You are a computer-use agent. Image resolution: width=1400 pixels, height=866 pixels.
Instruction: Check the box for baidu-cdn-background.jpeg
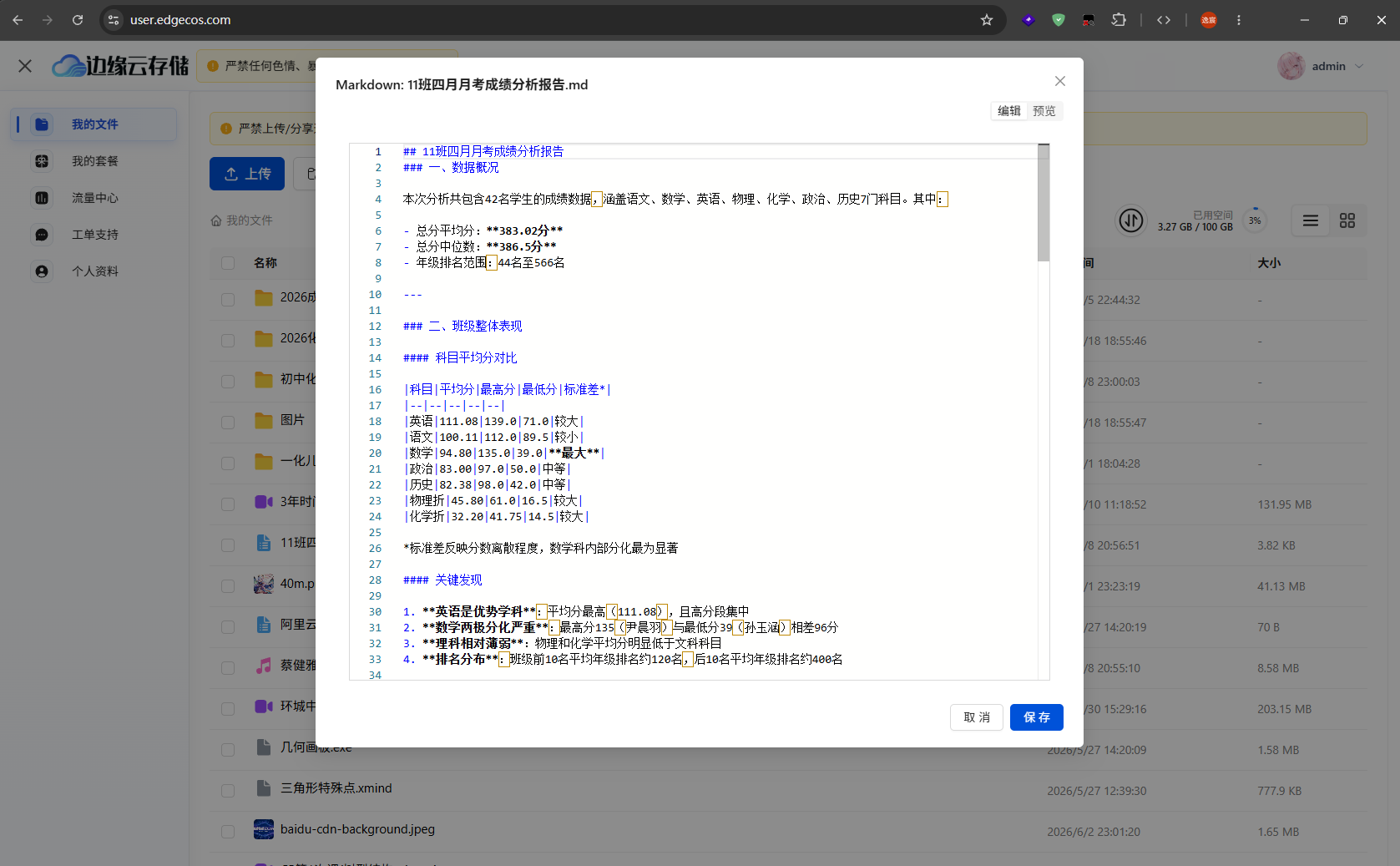(228, 832)
